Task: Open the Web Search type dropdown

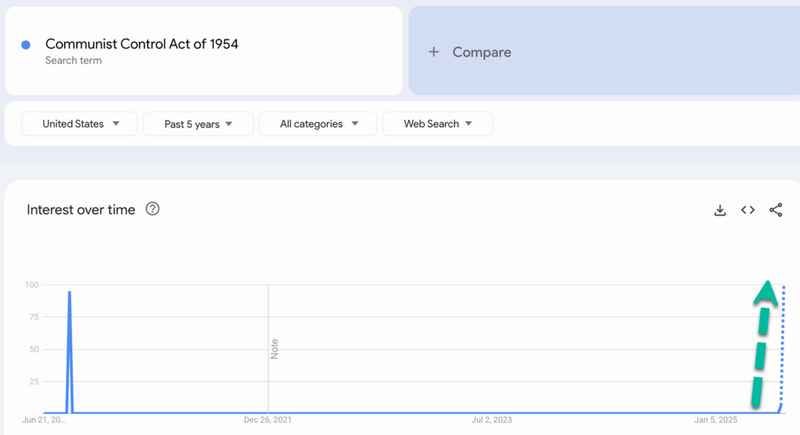Action: 438,124
